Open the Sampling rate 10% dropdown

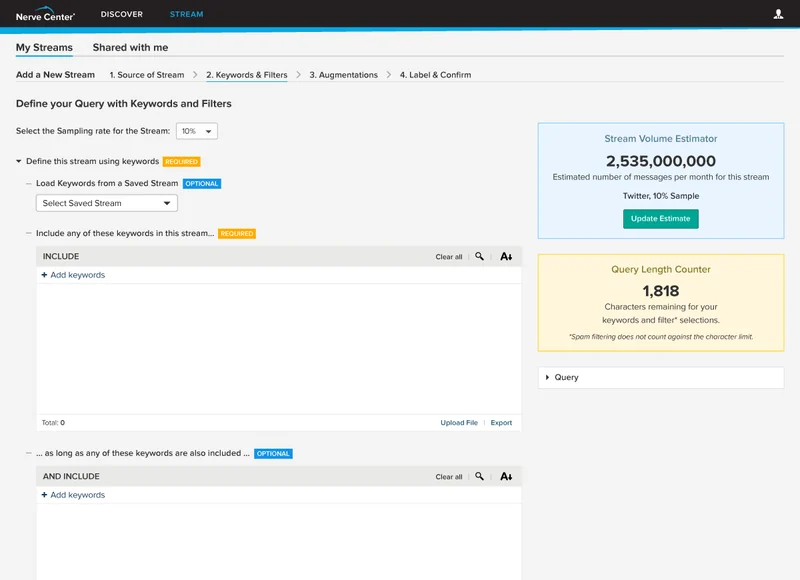tap(196, 131)
